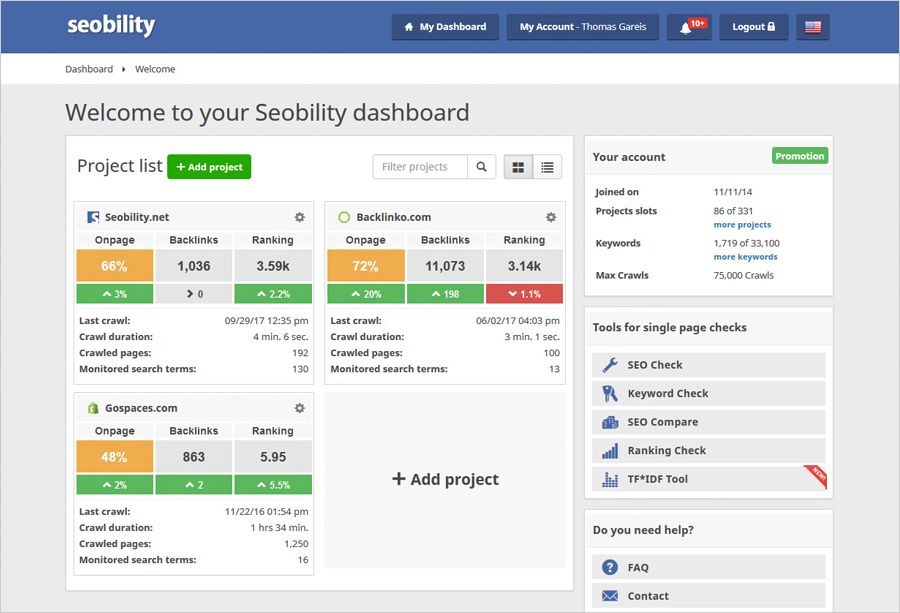The width and height of the screenshot is (900, 613).
Task: Click the large Add project tile
Action: 445,480
